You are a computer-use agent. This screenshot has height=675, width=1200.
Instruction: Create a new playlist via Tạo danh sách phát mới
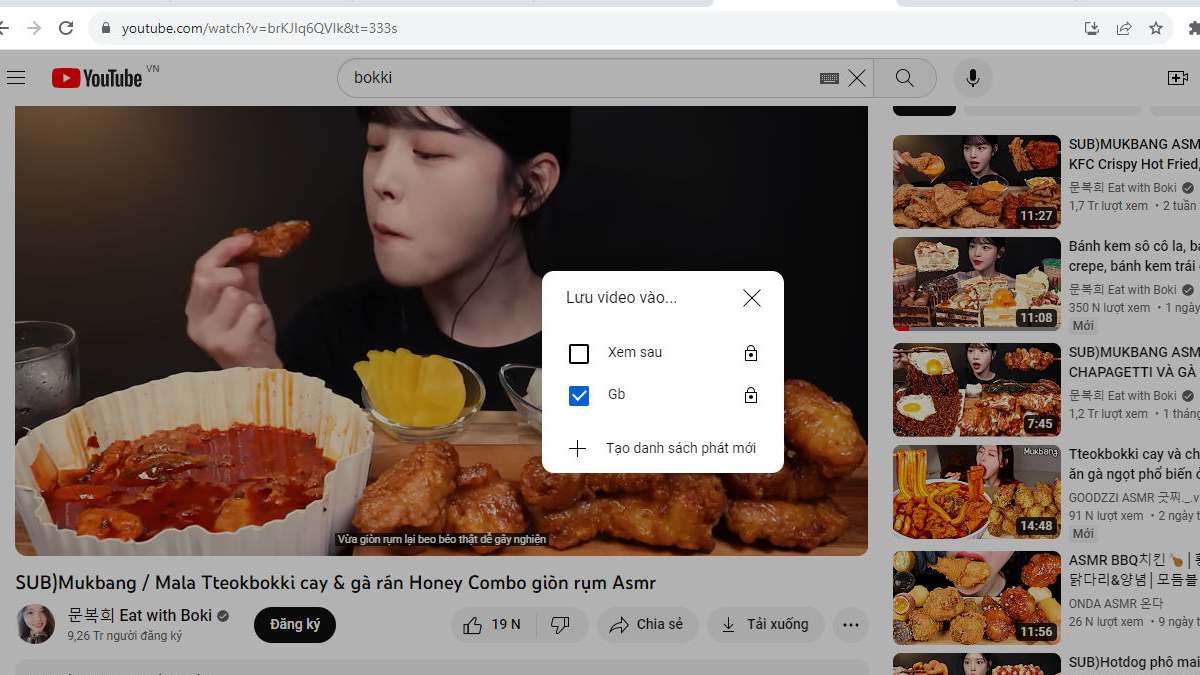tap(662, 449)
